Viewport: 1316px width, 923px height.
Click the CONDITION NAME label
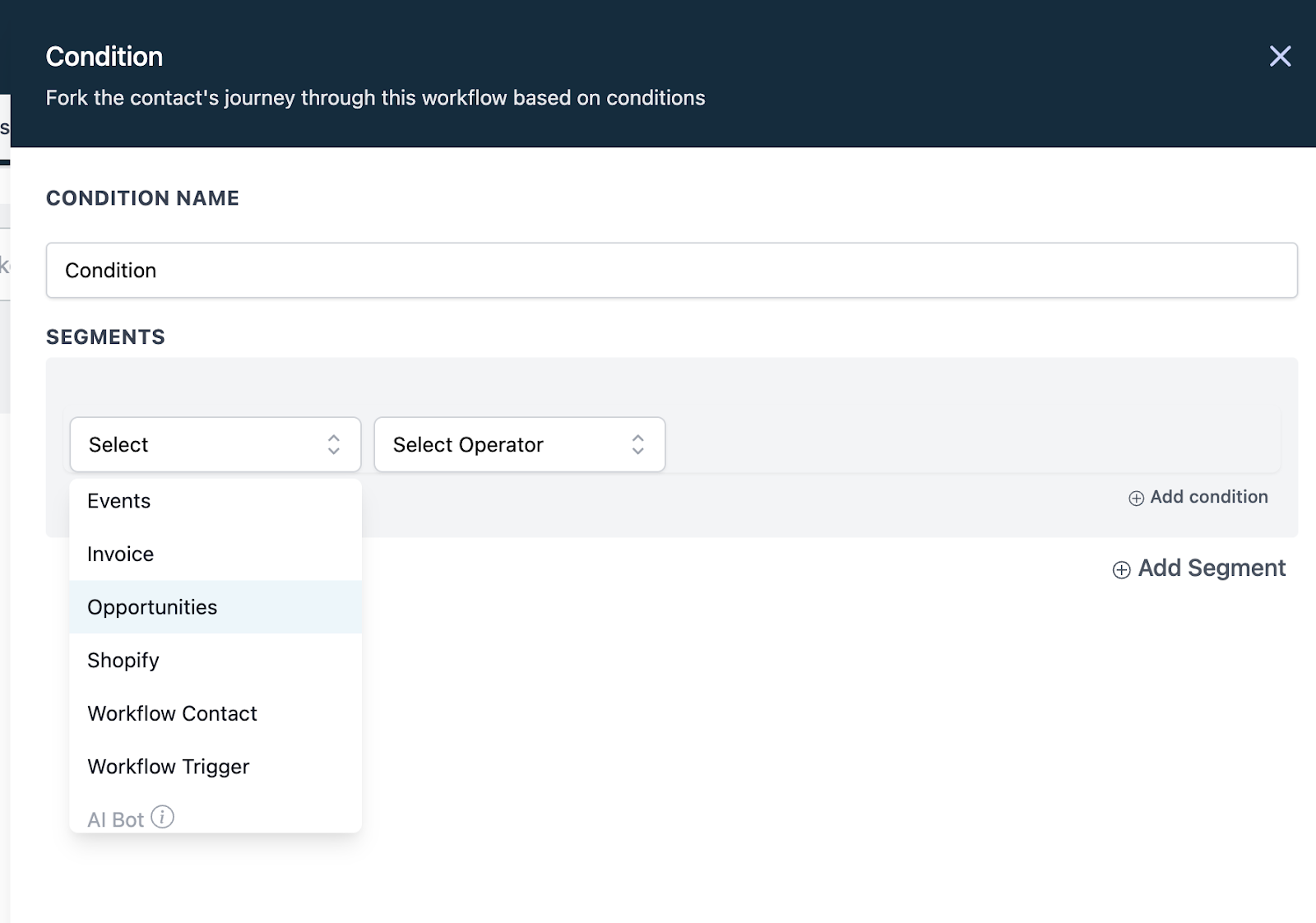[x=142, y=198]
